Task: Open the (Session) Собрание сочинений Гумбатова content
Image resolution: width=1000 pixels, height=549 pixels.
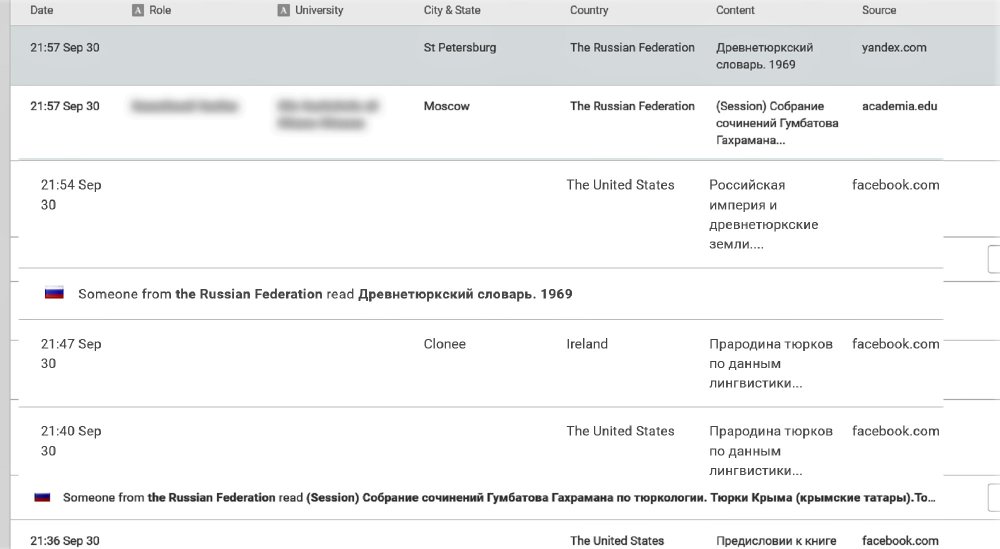Action: (777, 123)
